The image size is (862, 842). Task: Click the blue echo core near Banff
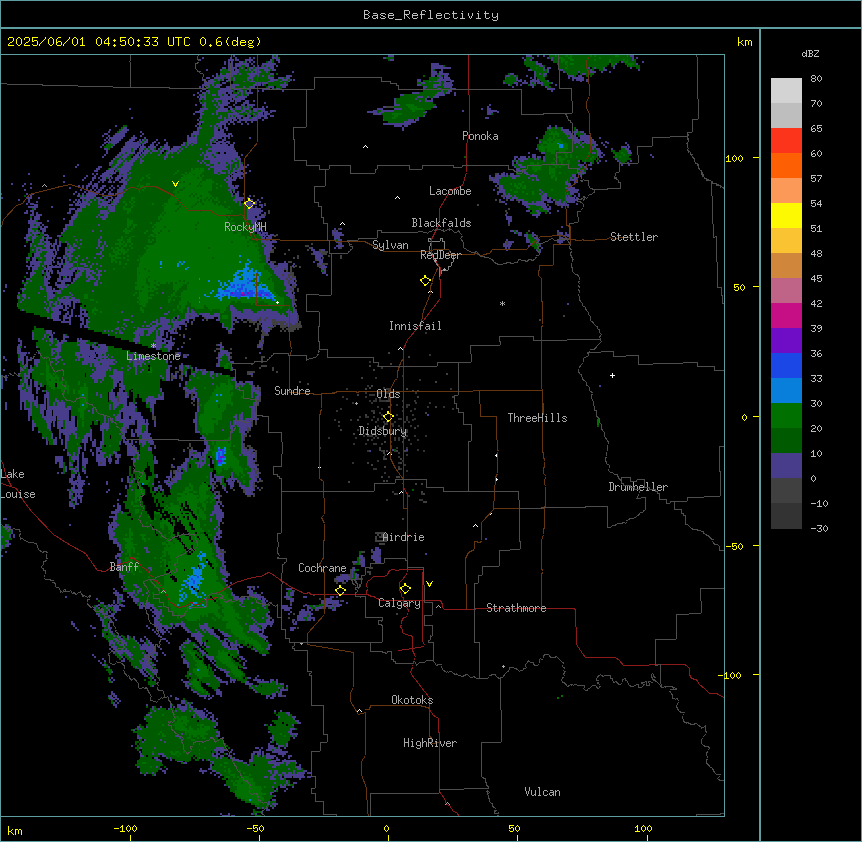point(194,578)
